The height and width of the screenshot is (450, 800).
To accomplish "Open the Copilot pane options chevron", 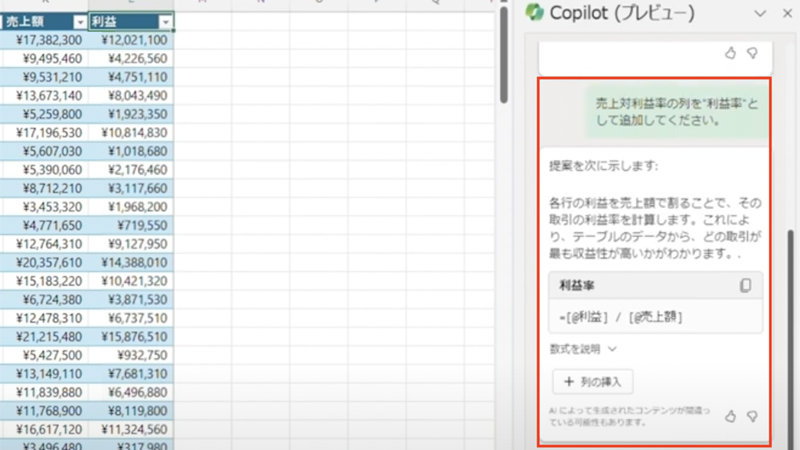I will tap(758, 13).
